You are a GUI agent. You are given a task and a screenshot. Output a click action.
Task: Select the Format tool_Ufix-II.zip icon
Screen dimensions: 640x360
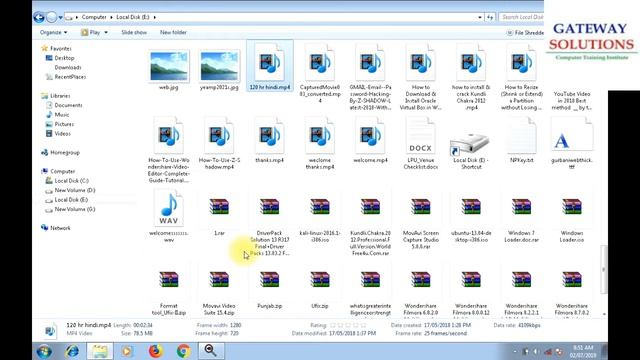pos(169,280)
